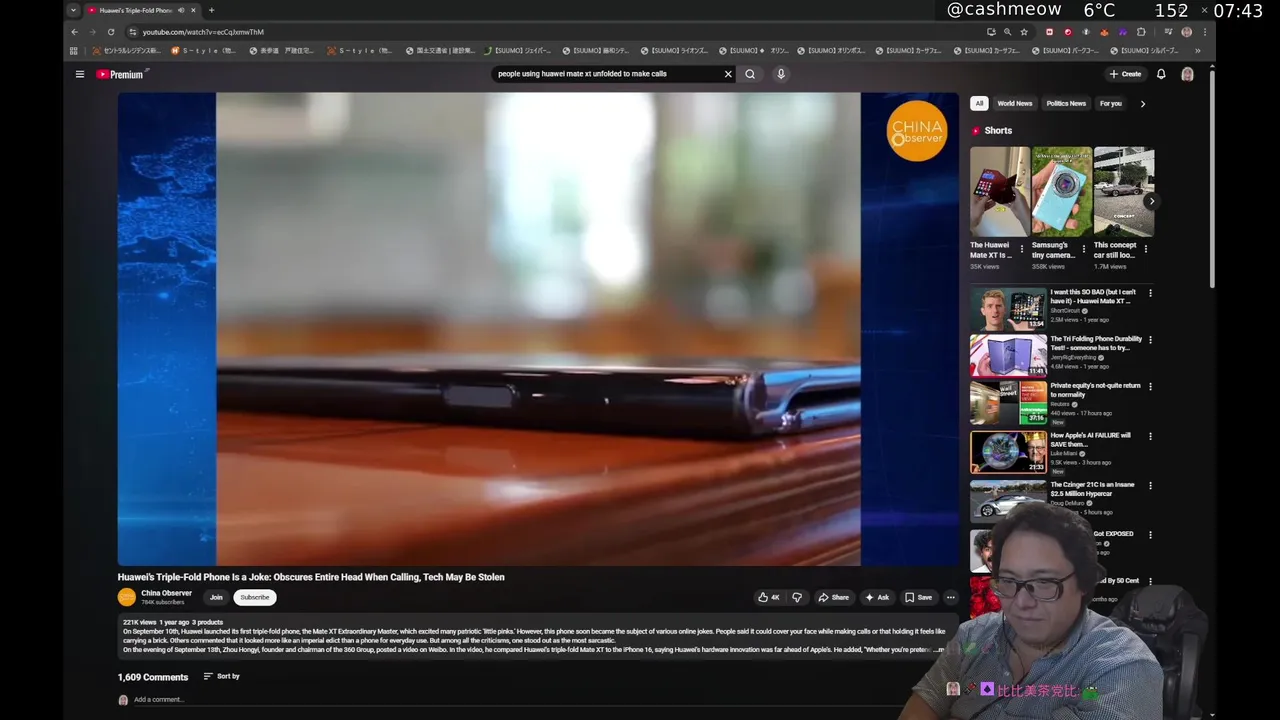
Task: Clear the search query with X
Action: pos(728,74)
